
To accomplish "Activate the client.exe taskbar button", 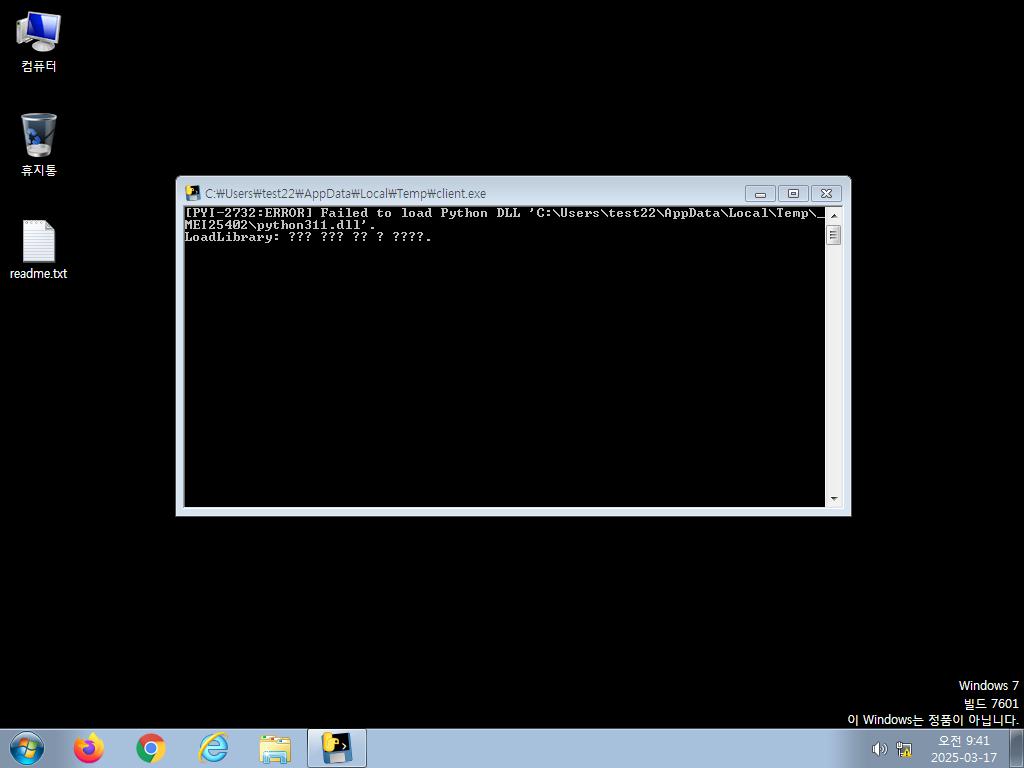I will pos(337,748).
